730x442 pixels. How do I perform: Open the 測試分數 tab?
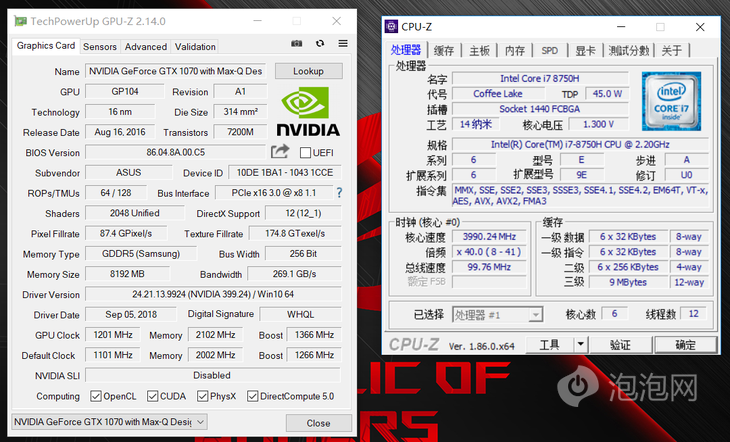pos(629,50)
